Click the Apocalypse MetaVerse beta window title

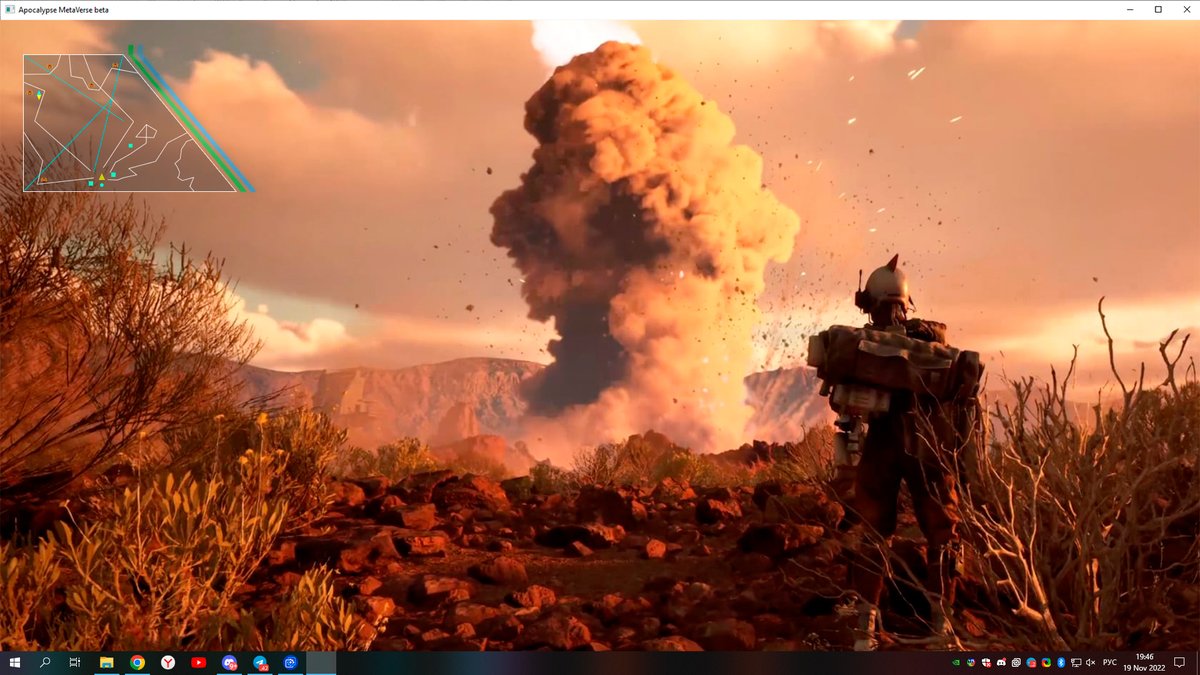pyautogui.click(x=64, y=9)
